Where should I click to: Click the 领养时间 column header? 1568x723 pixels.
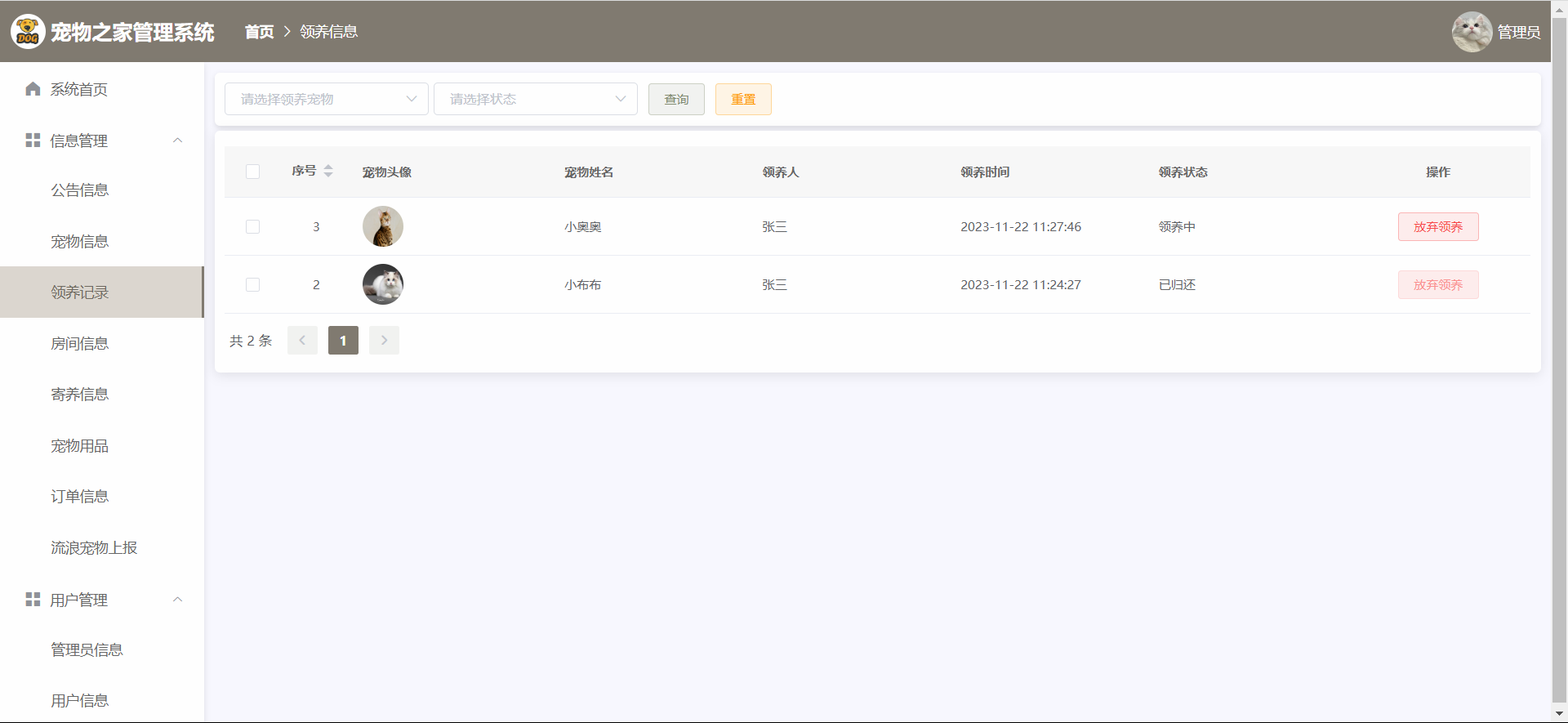coord(985,172)
